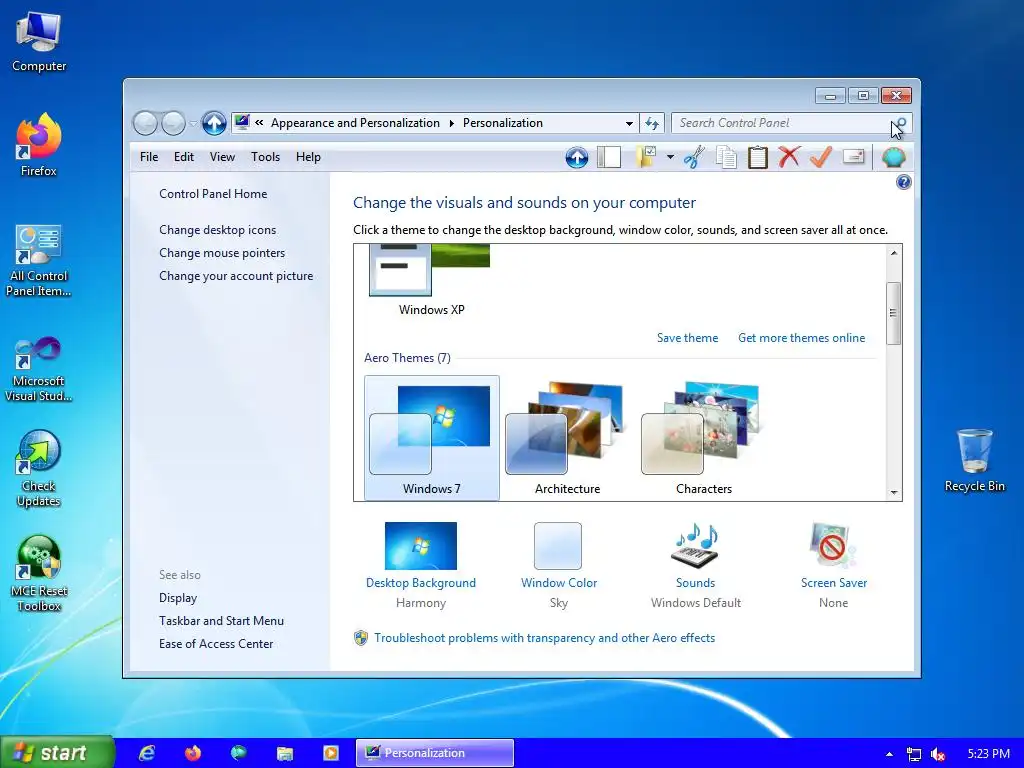Click the blue Up icon in the toolbar
This screenshot has height=768, width=1024.
point(577,157)
